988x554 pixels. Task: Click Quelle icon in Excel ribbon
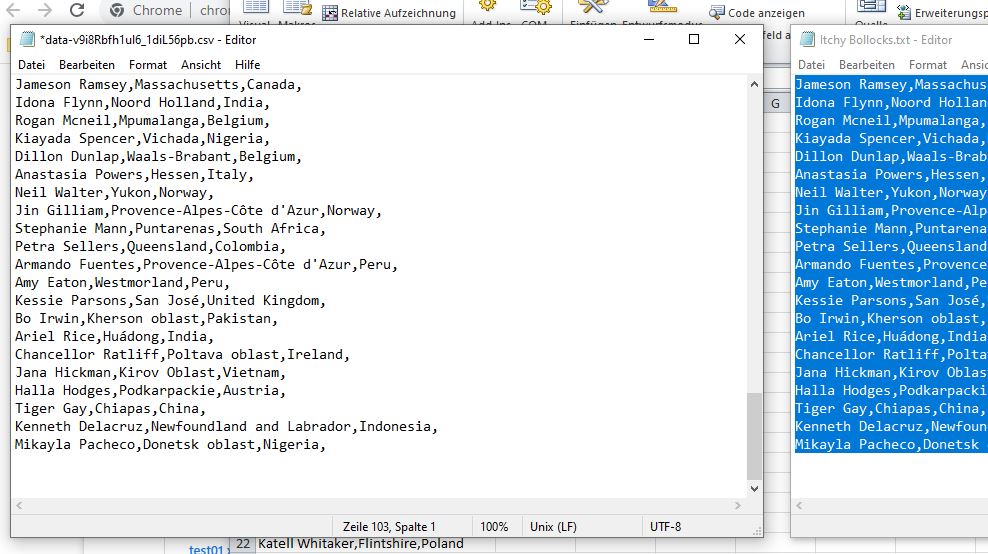[x=871, y=6]
